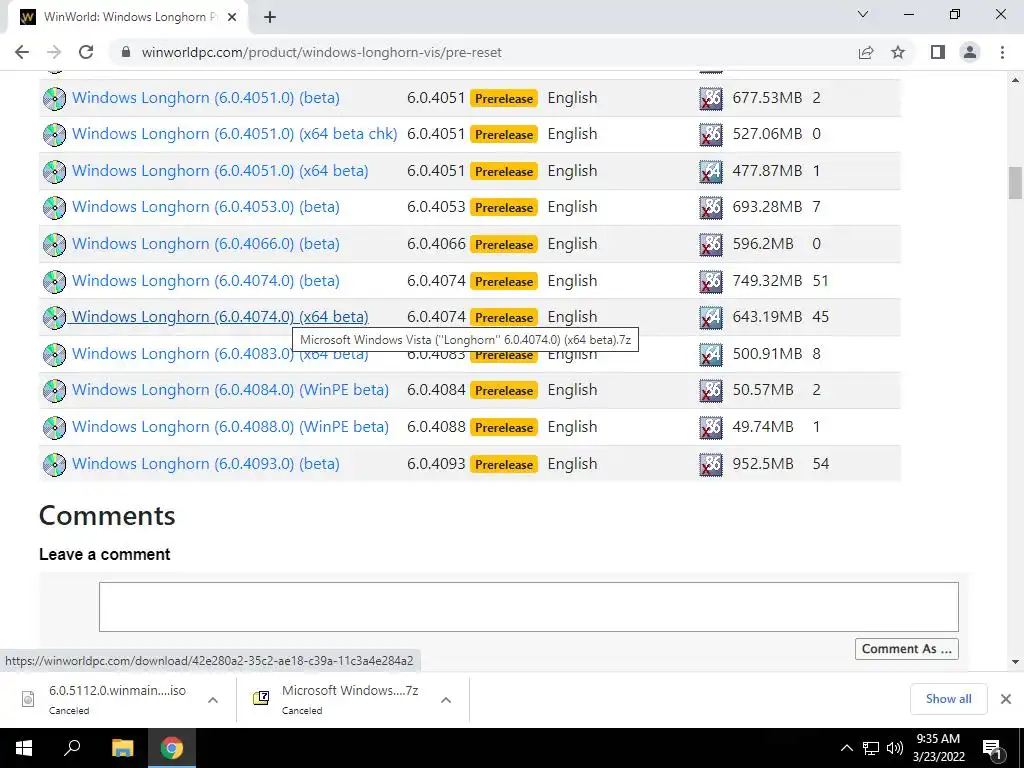Open Windows Longhorn (6.0.4066.0) (beta) link
The width and height of the screenshot is (1024, 768).
click(x=206, y=244)
